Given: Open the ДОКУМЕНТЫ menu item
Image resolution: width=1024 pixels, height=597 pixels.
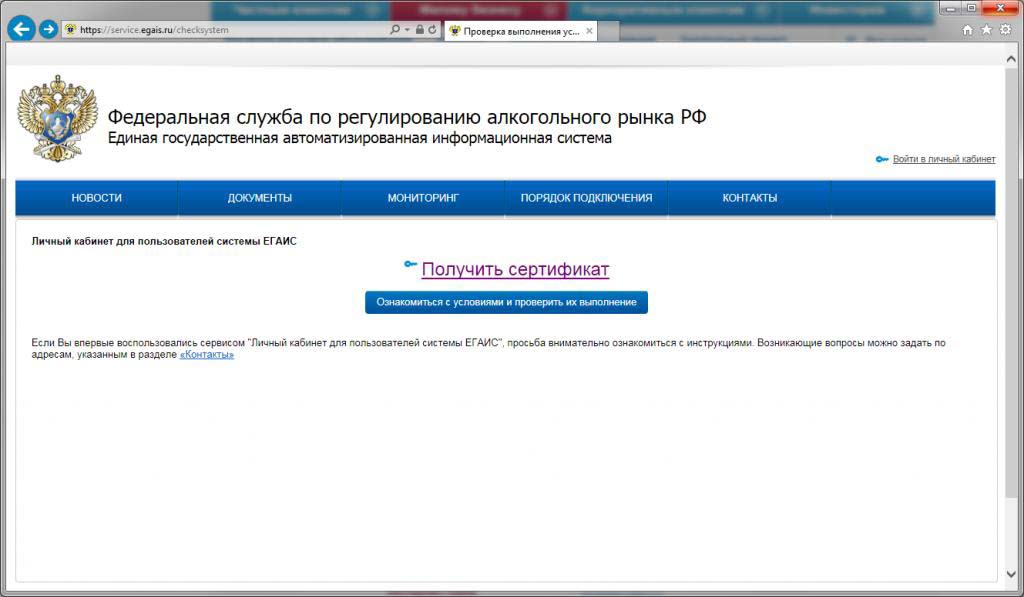Looking at the screenshot, I should click(260, 198).
